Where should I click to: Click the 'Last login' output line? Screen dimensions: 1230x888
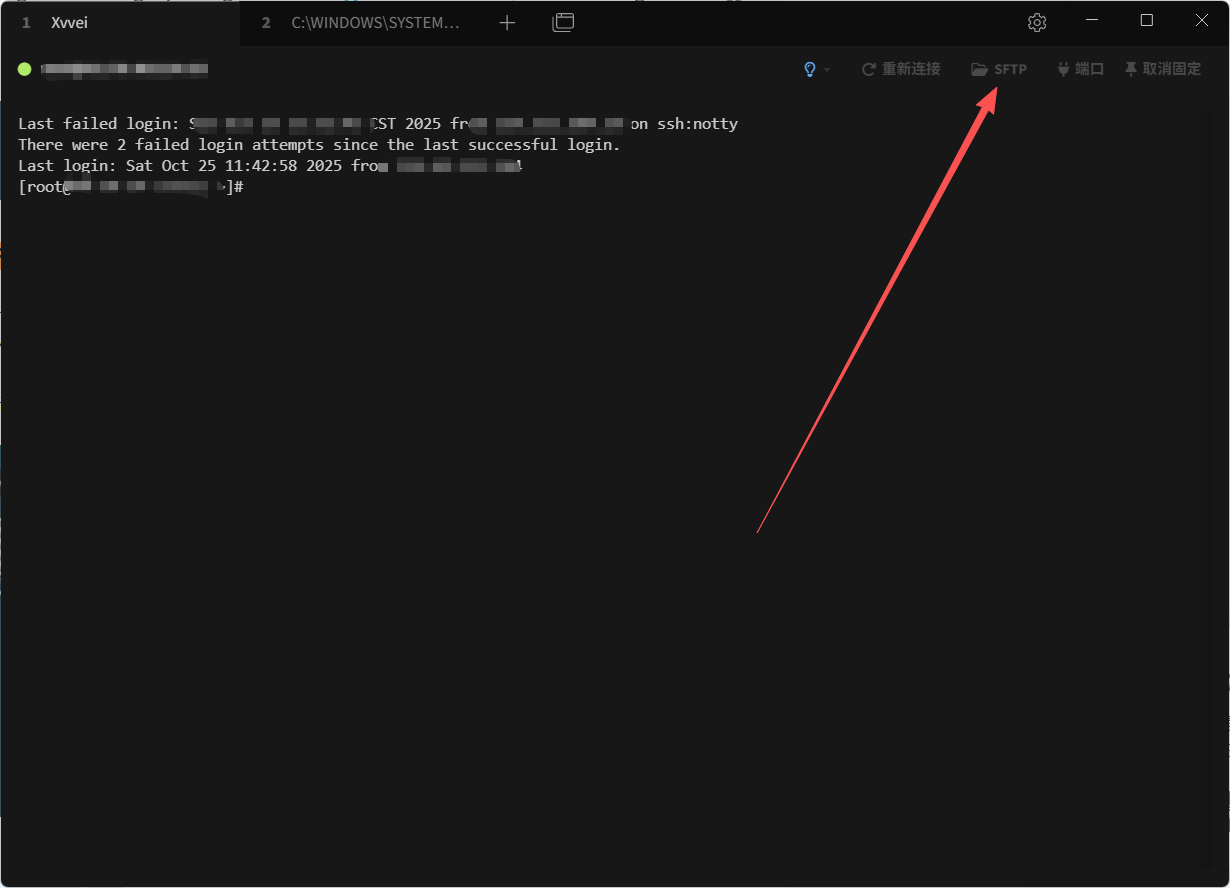pyautogui.click(x=270, y=166)
